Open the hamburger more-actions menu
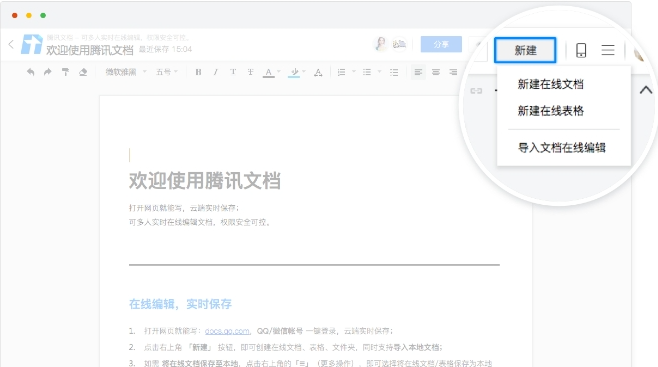Image resolution: width=658 pixels, height=367 pixels. pos(608,50)
